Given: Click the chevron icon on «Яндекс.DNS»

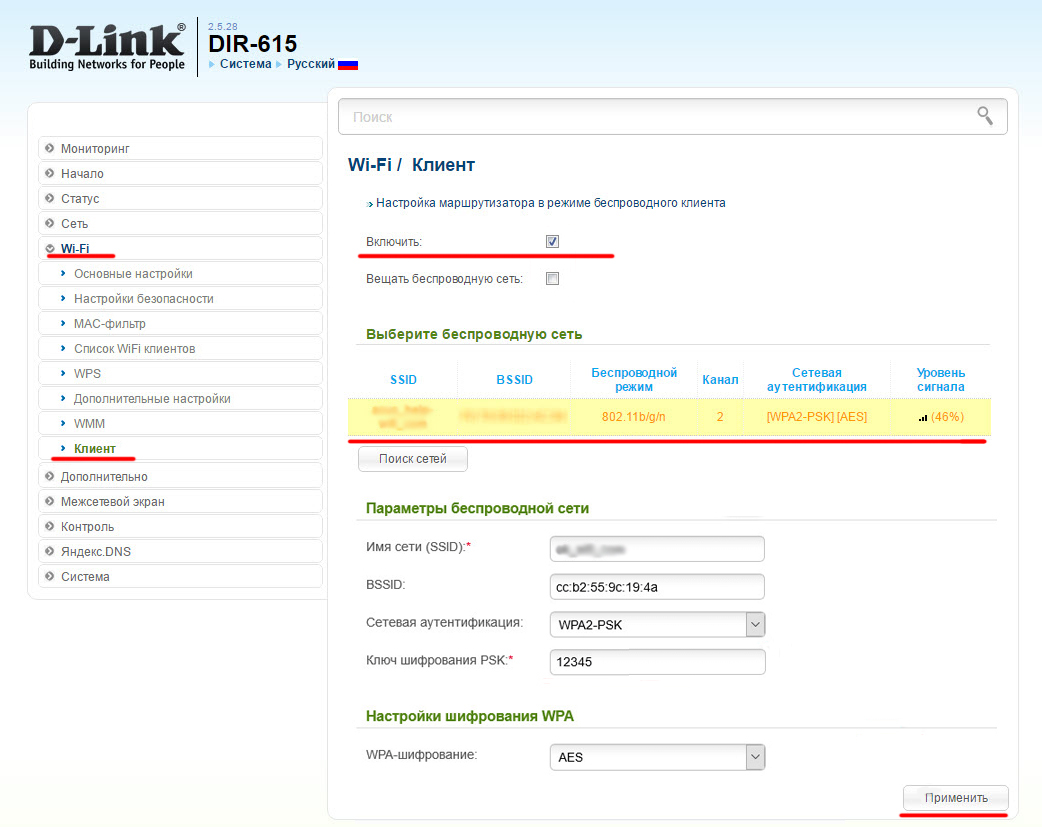Looking at the screenshot, I should [48, 551].
